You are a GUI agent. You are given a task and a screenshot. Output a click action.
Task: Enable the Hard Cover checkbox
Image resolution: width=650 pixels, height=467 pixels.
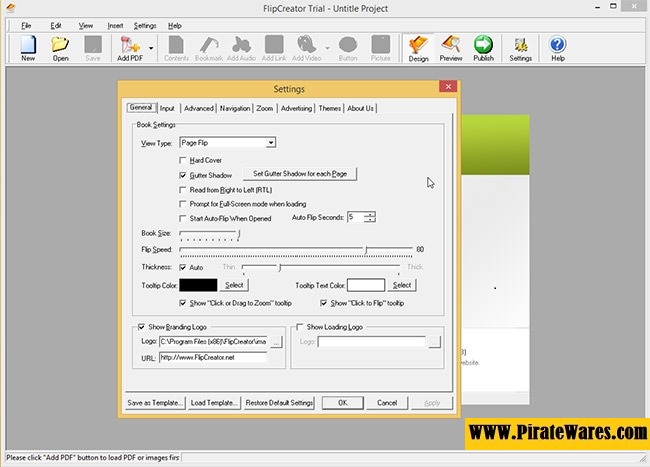tap(182, 160)
